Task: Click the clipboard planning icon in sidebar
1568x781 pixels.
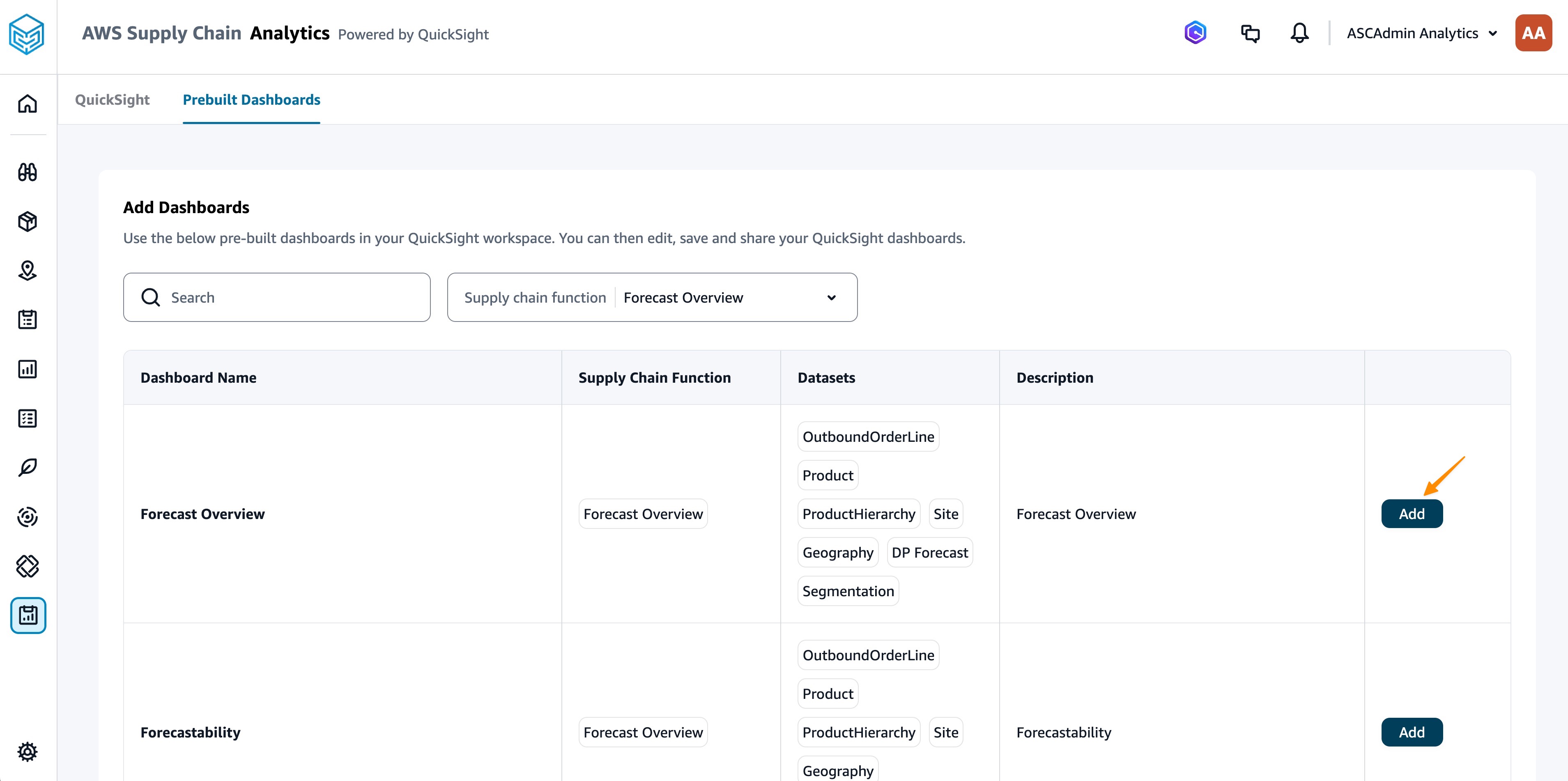Action: pyautogui.click(x=28, y=319)
